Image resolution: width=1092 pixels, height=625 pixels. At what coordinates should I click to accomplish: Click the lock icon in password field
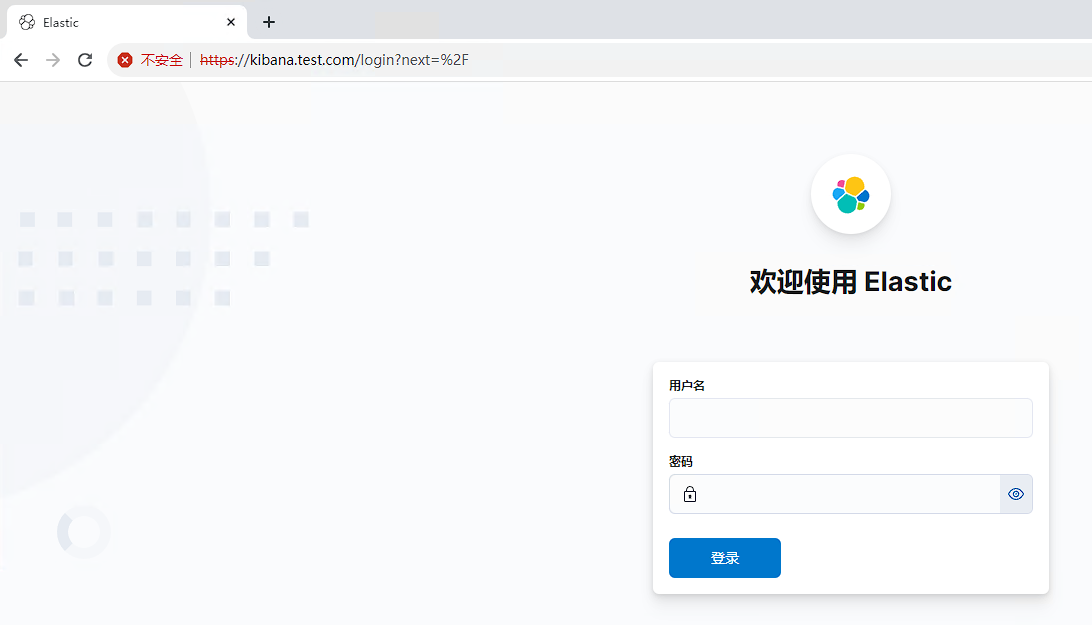(x=689, y=494)
